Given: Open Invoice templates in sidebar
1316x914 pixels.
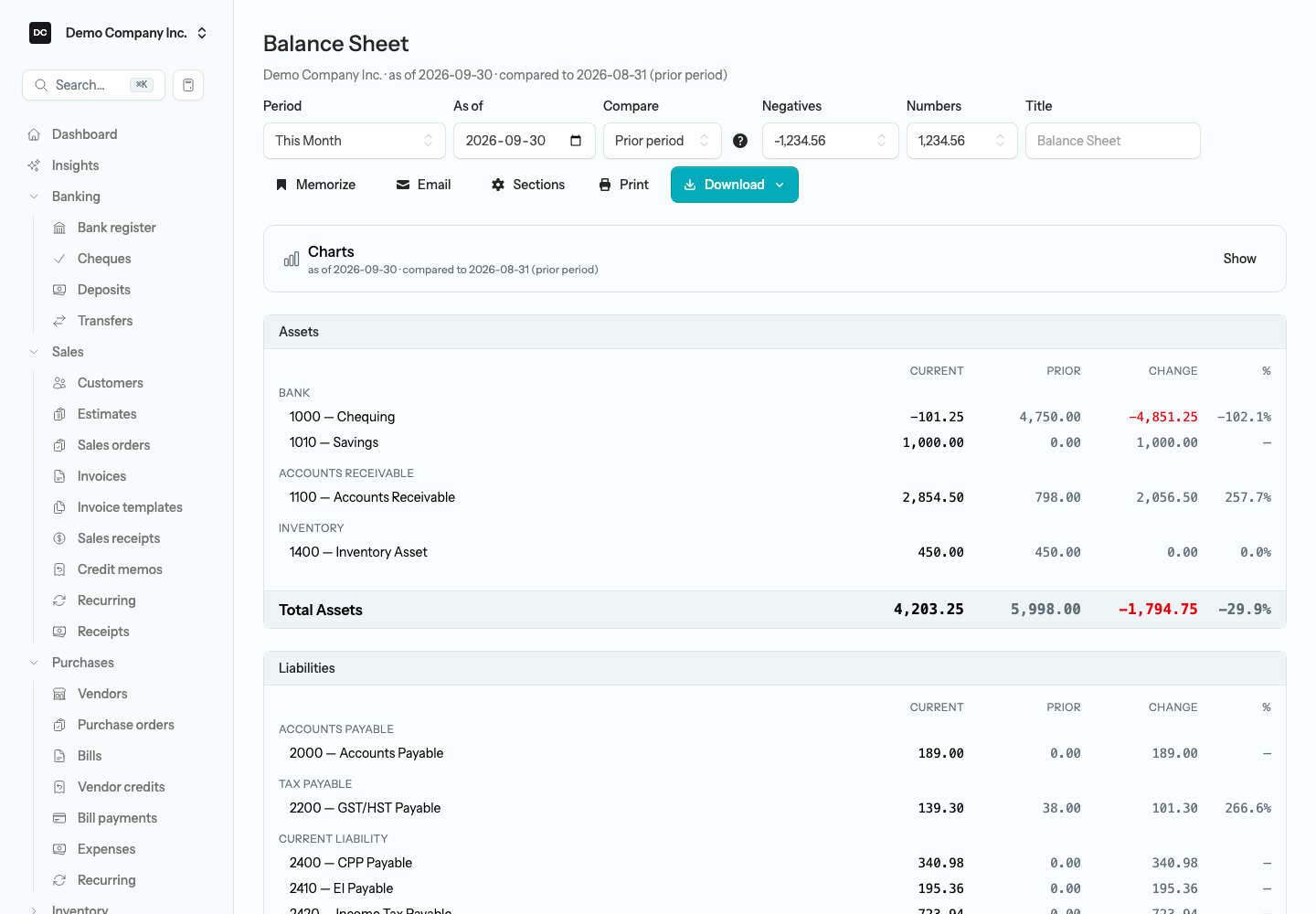Looking at the screenshot, I should pos(130,507).
